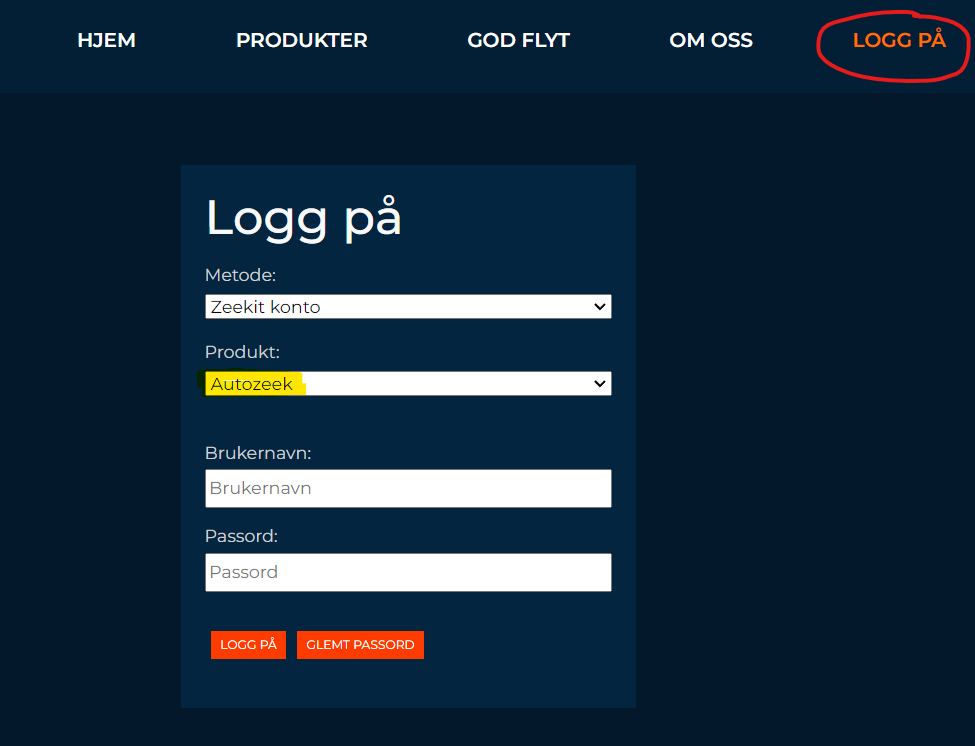Screen dimensions: 975x746
Task: Click the 'Logg på' form heading
Action: click(x=303, y=218)
